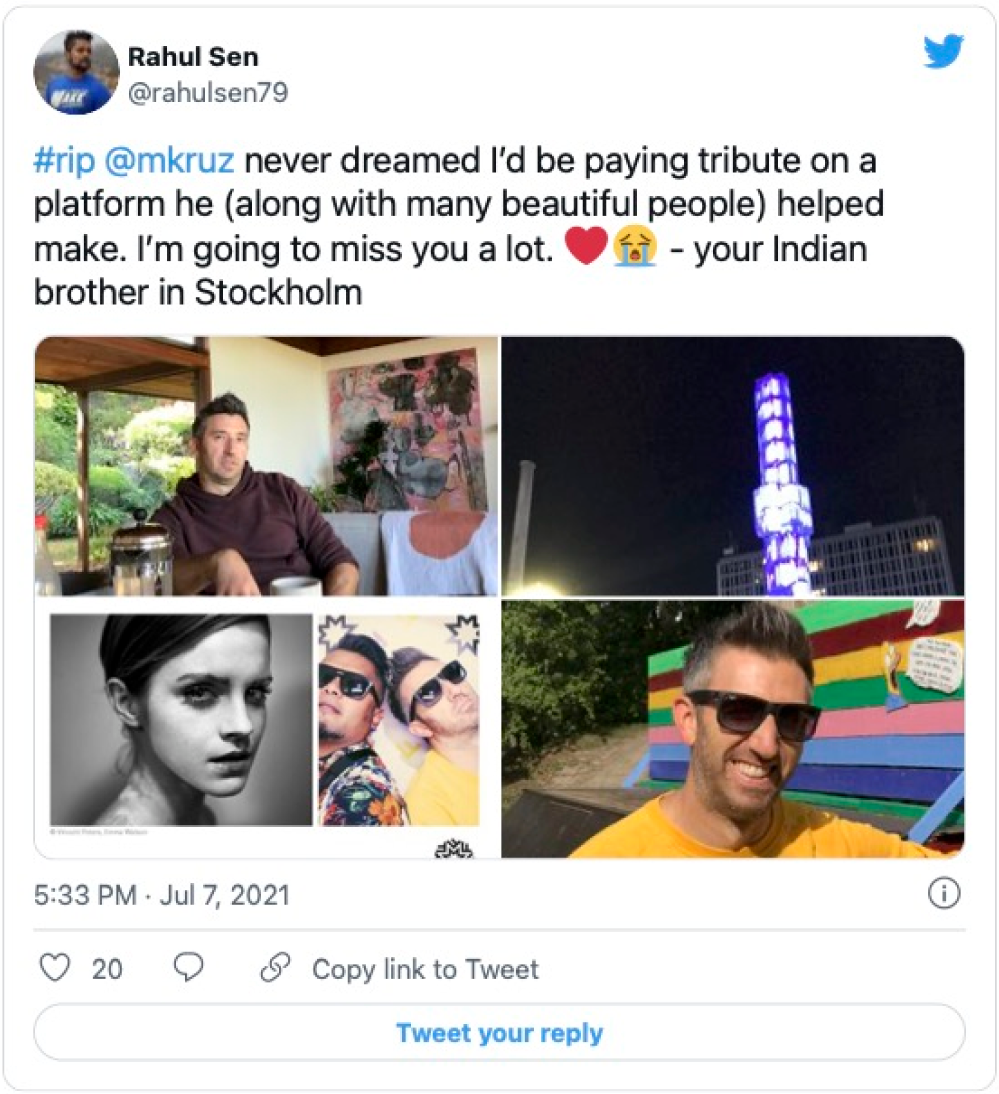Open the tweet info circle icon
Viewport: 999px width, 1094px height.
[943, 894]
